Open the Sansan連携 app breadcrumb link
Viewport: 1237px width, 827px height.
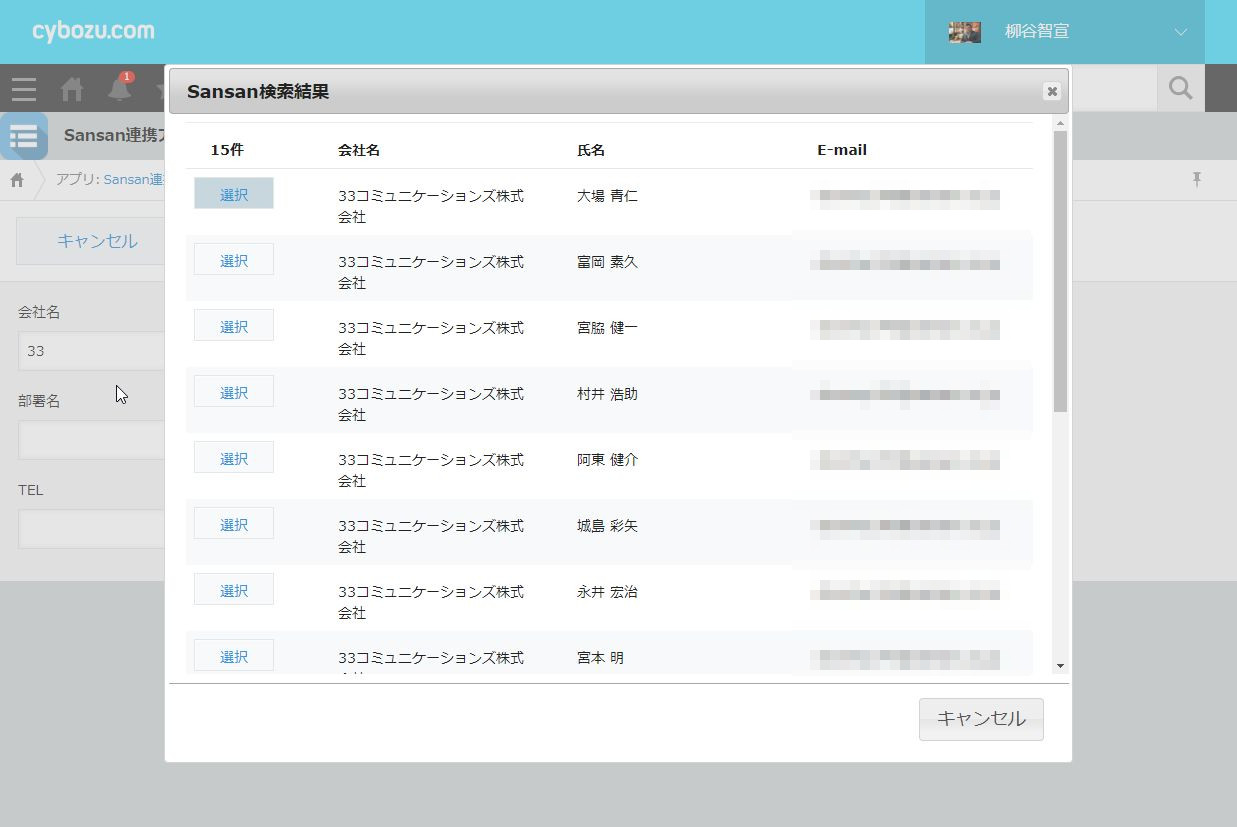pos(134,180)
